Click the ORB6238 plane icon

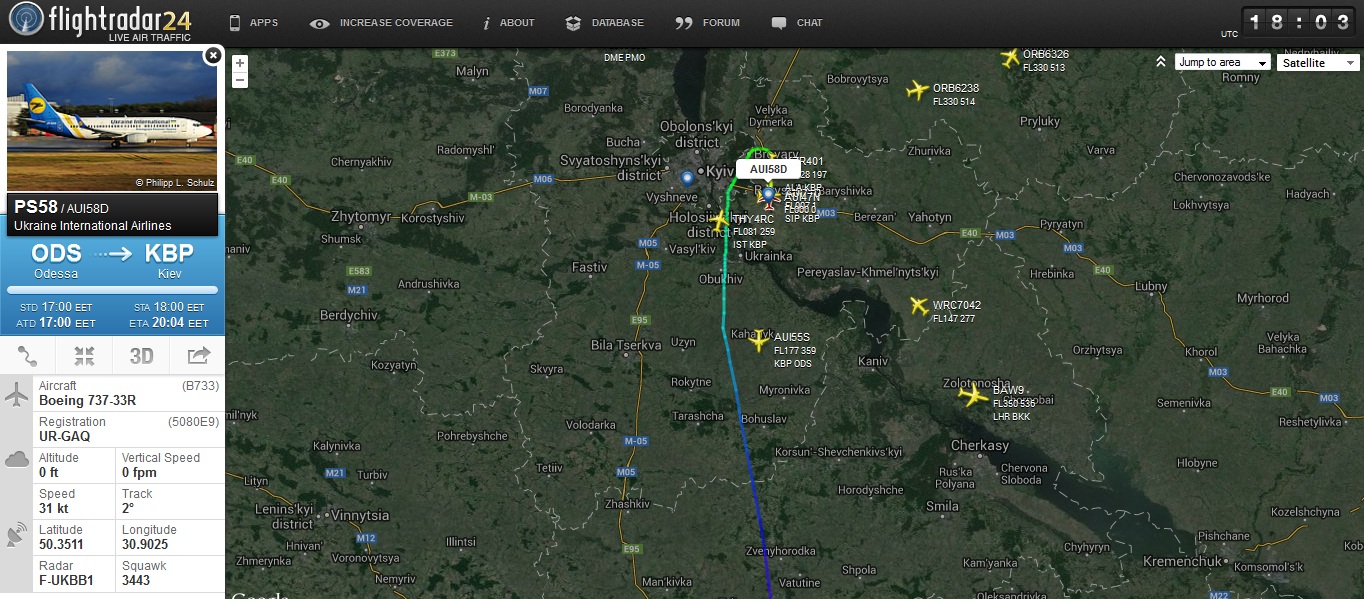(x=917, y=91)
